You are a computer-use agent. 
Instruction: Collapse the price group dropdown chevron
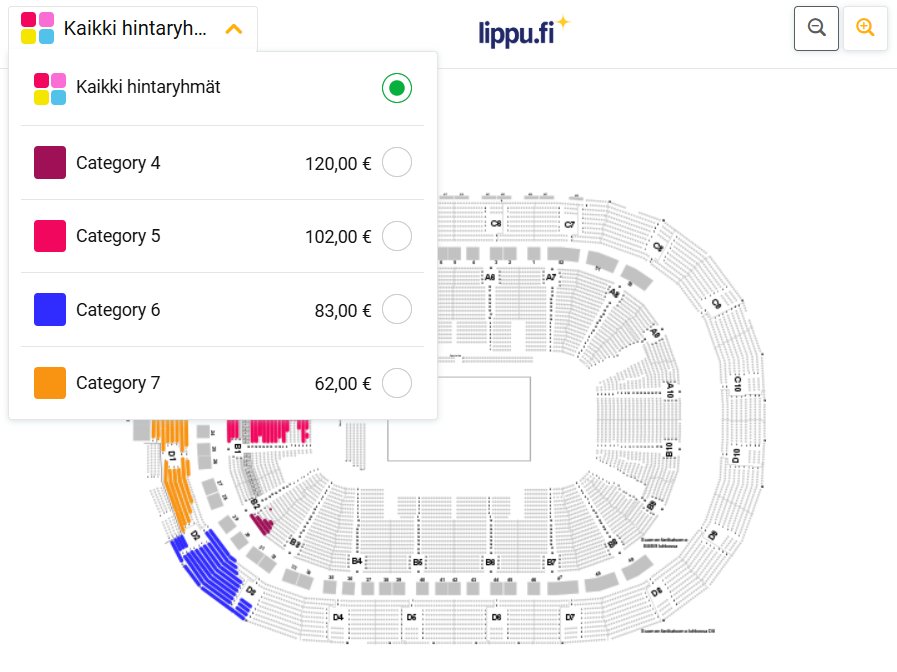click(x=233, y=29)
